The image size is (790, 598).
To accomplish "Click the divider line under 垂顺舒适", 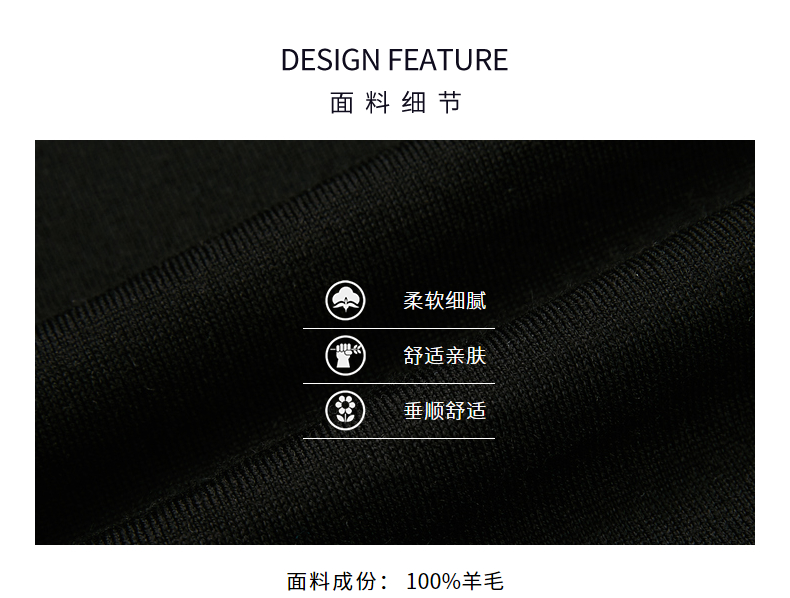I will tap(399, 438).
